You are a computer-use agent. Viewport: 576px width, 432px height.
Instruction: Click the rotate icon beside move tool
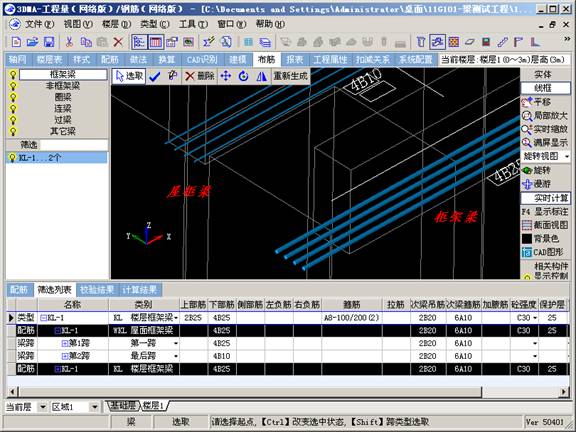pyautogui.click(x=243, y=76)
